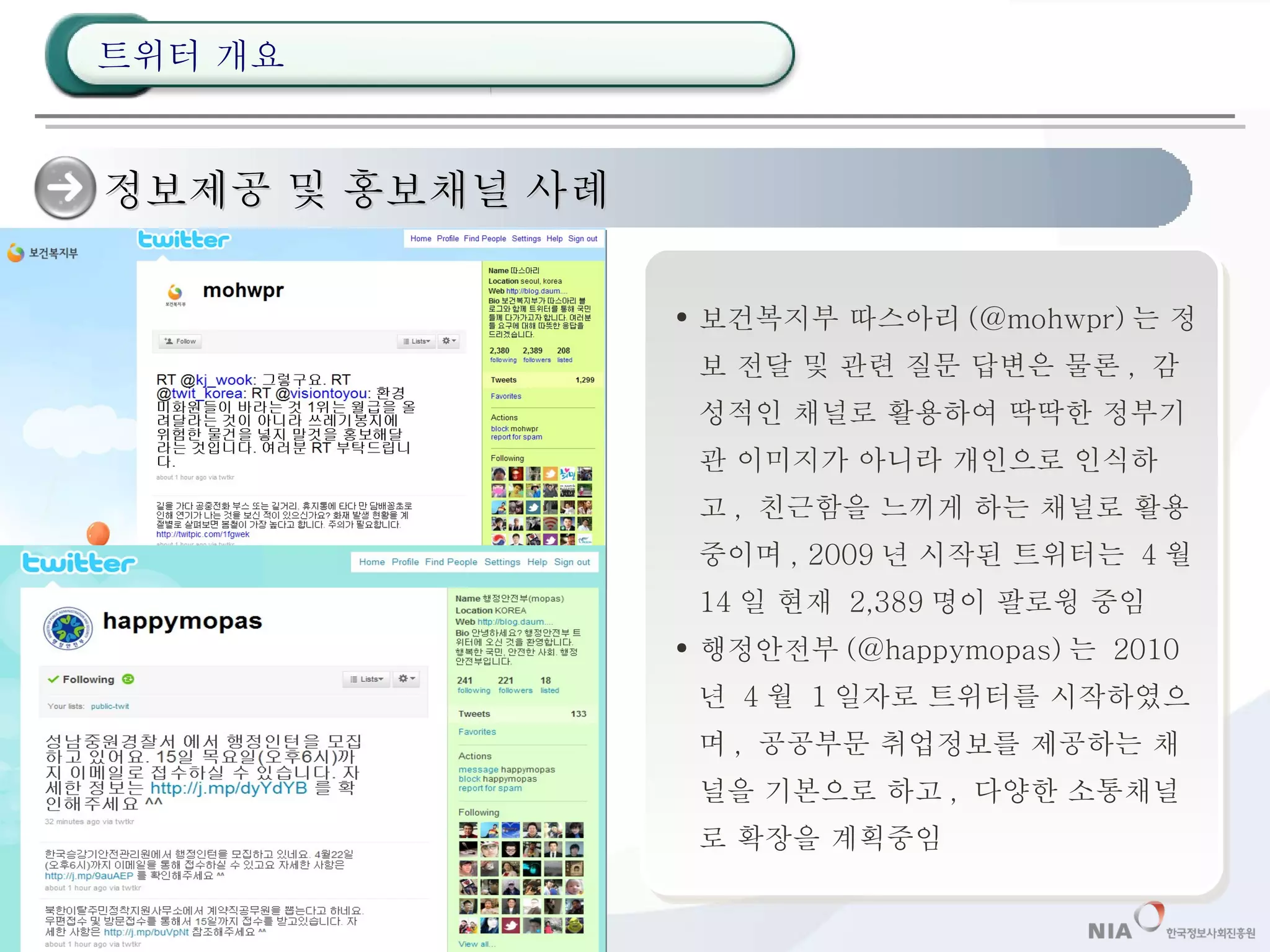Screen dimensions: 1270x952
Task: Click Find People in top Twitter nav
Action: coord(485,239)
